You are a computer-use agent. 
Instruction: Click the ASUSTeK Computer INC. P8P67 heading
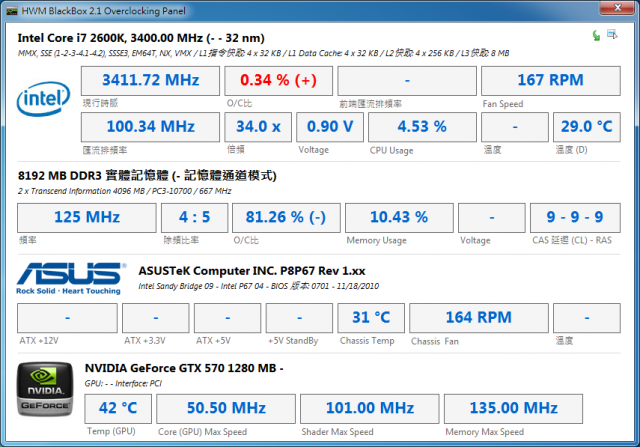coord(251,271)
